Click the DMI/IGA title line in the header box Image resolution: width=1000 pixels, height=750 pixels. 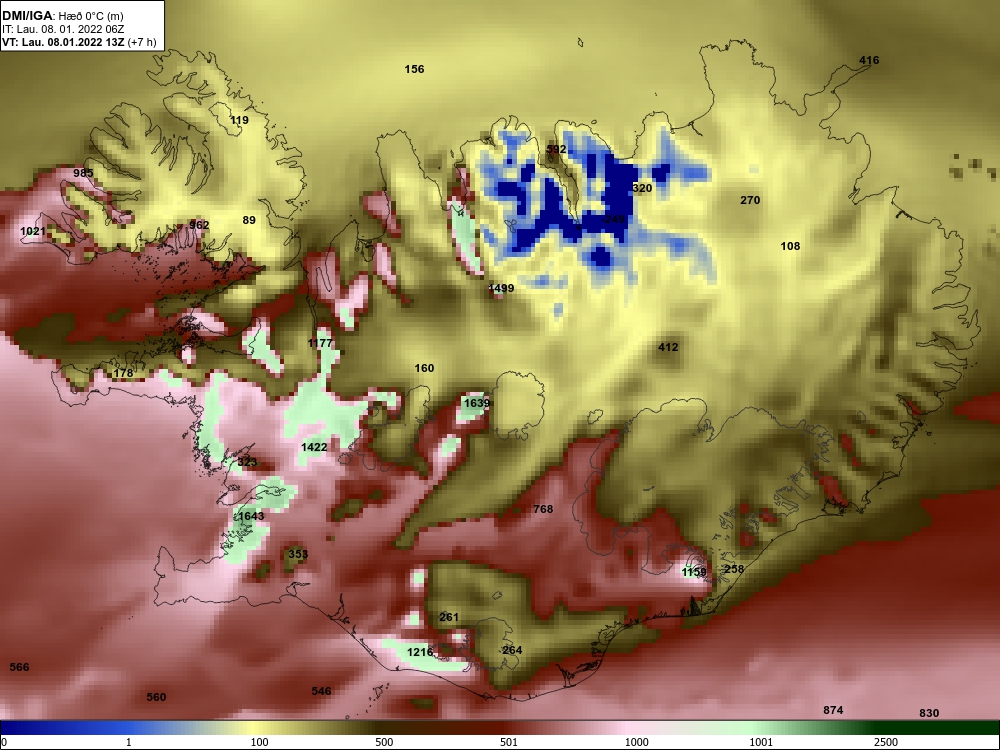62,16
